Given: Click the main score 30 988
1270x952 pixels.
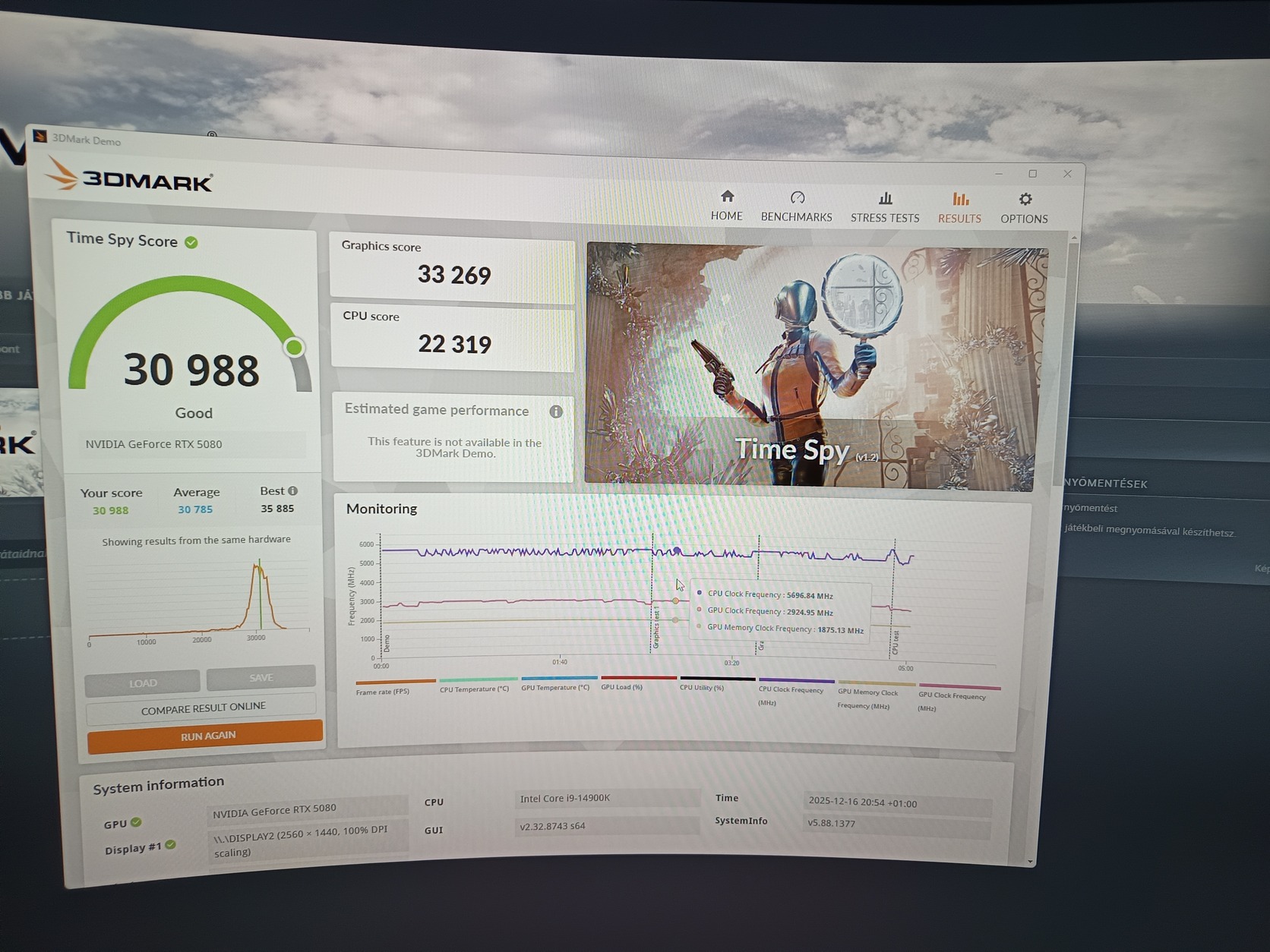Looking at the screenshot, I should pyautogui.click(x=191, y=370).
